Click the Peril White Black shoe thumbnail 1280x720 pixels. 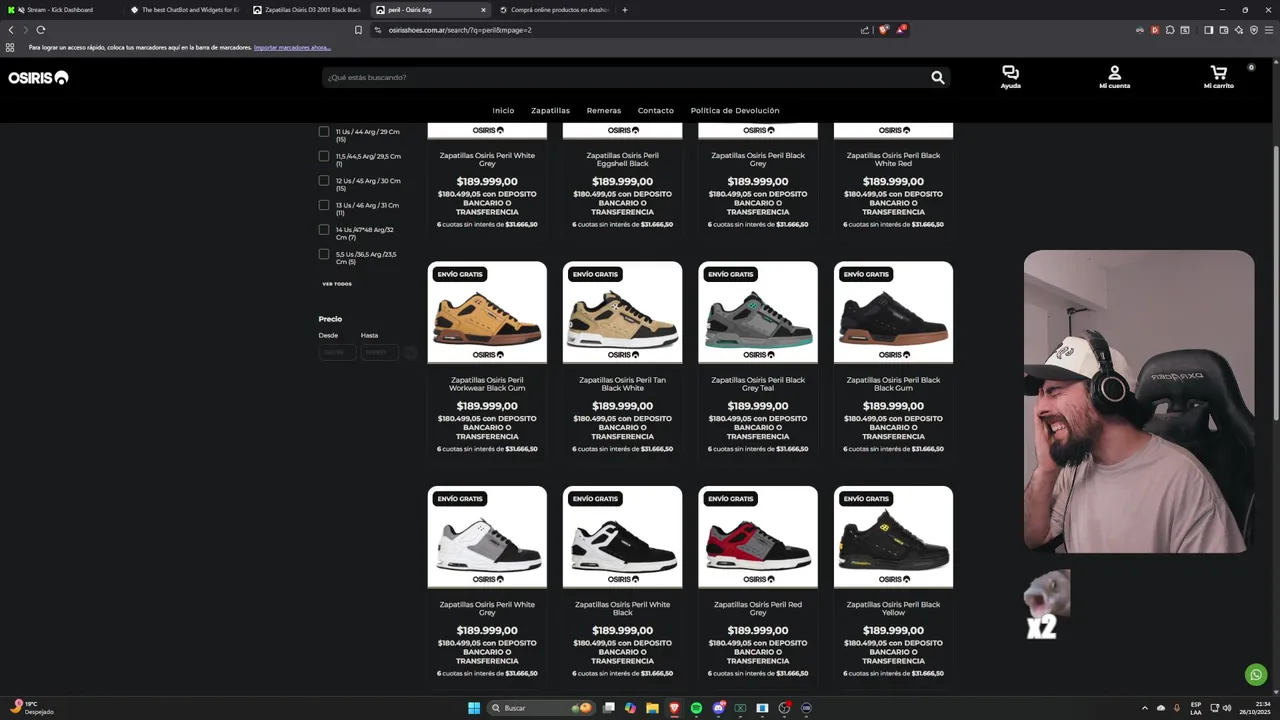click(x=622, y=537)
